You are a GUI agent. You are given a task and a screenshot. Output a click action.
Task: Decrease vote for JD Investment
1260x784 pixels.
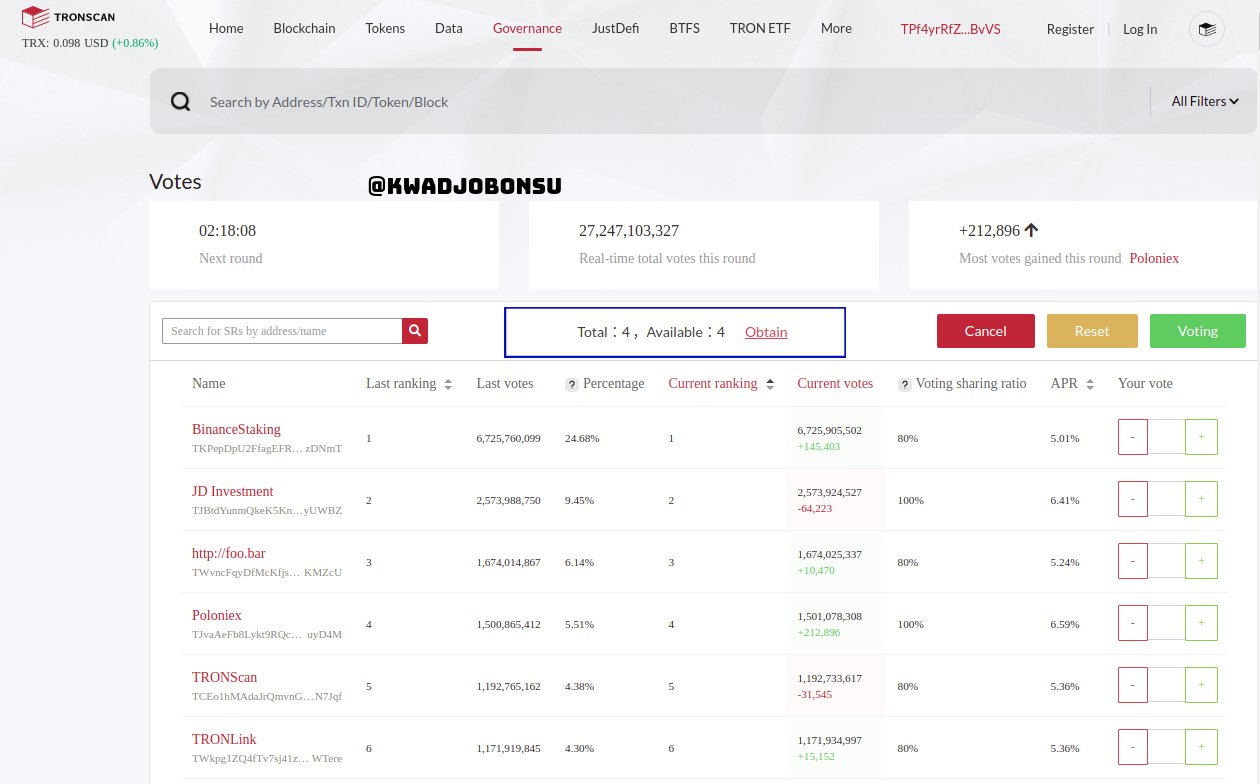pyautogui.click(x=1132, y=499)
